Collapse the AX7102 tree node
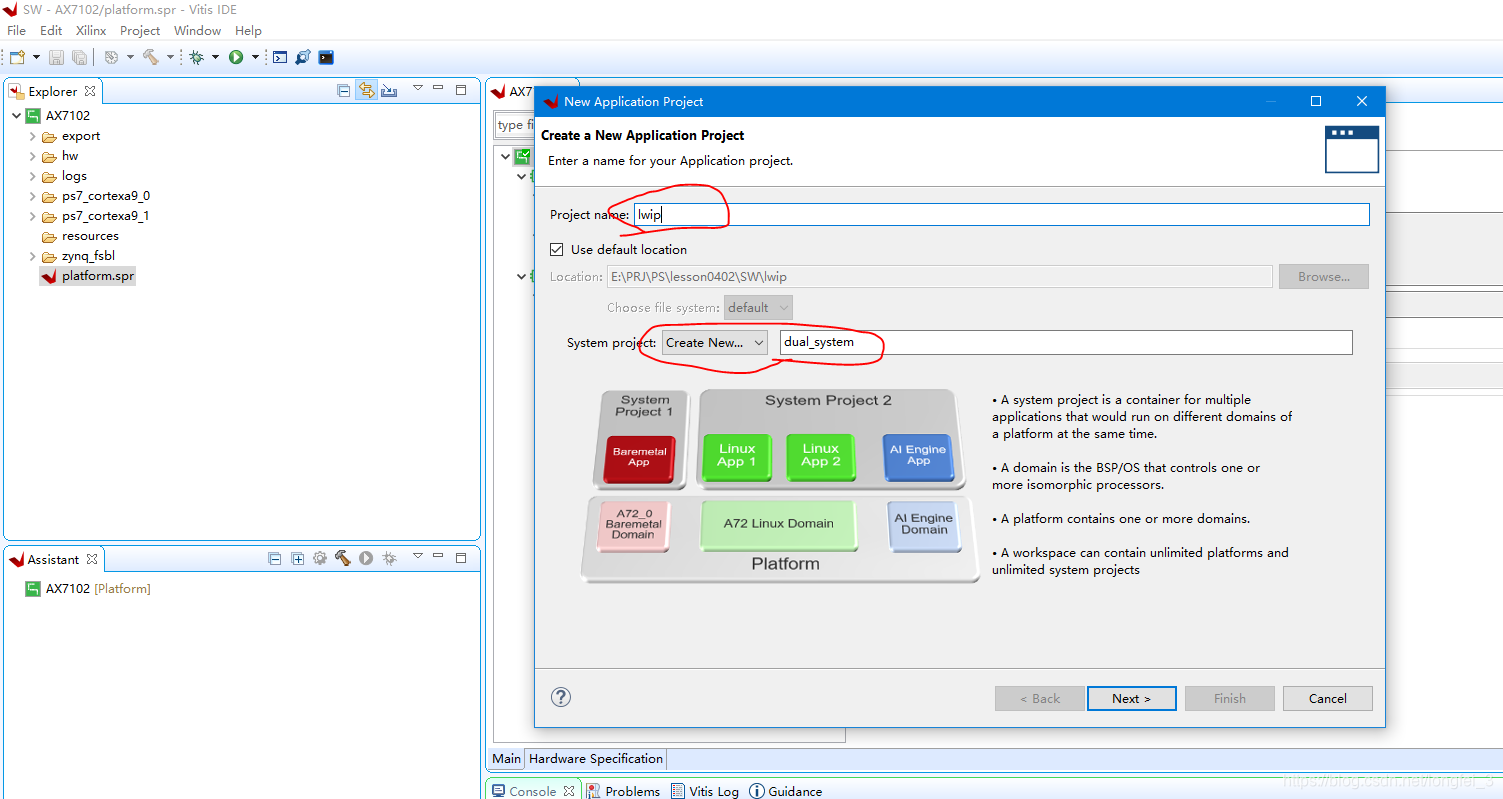Image resolution: width=1503 pixels, height=799 pixels. 16,116
